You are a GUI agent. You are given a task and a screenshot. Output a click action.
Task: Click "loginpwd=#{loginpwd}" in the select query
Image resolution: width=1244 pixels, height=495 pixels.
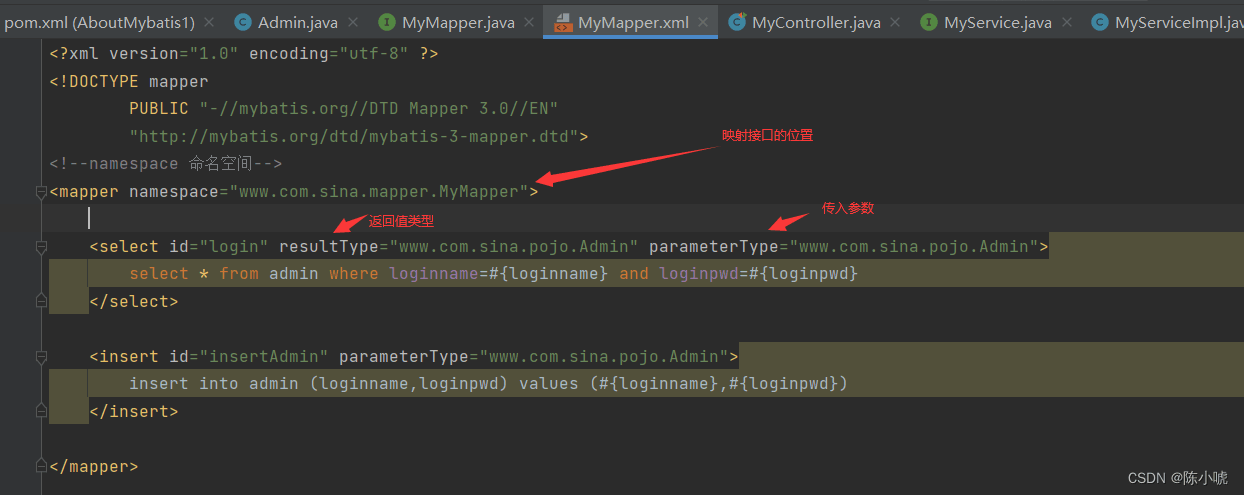[759, 273]
